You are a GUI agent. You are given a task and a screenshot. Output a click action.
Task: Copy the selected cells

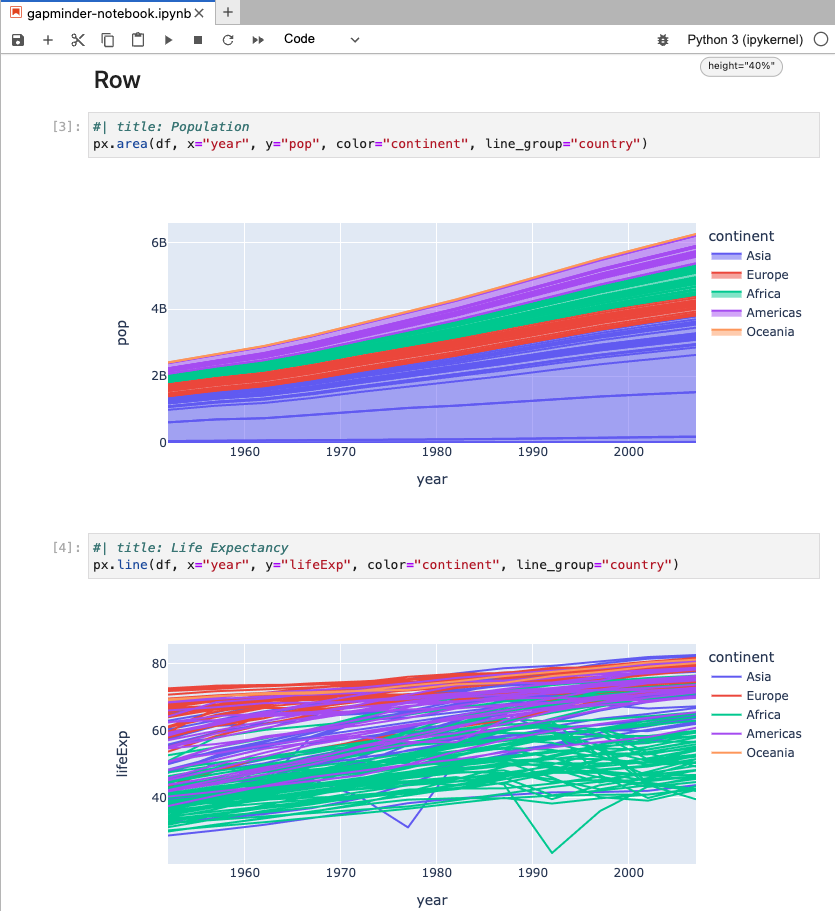pyautogui.click(x=106, y=40)
